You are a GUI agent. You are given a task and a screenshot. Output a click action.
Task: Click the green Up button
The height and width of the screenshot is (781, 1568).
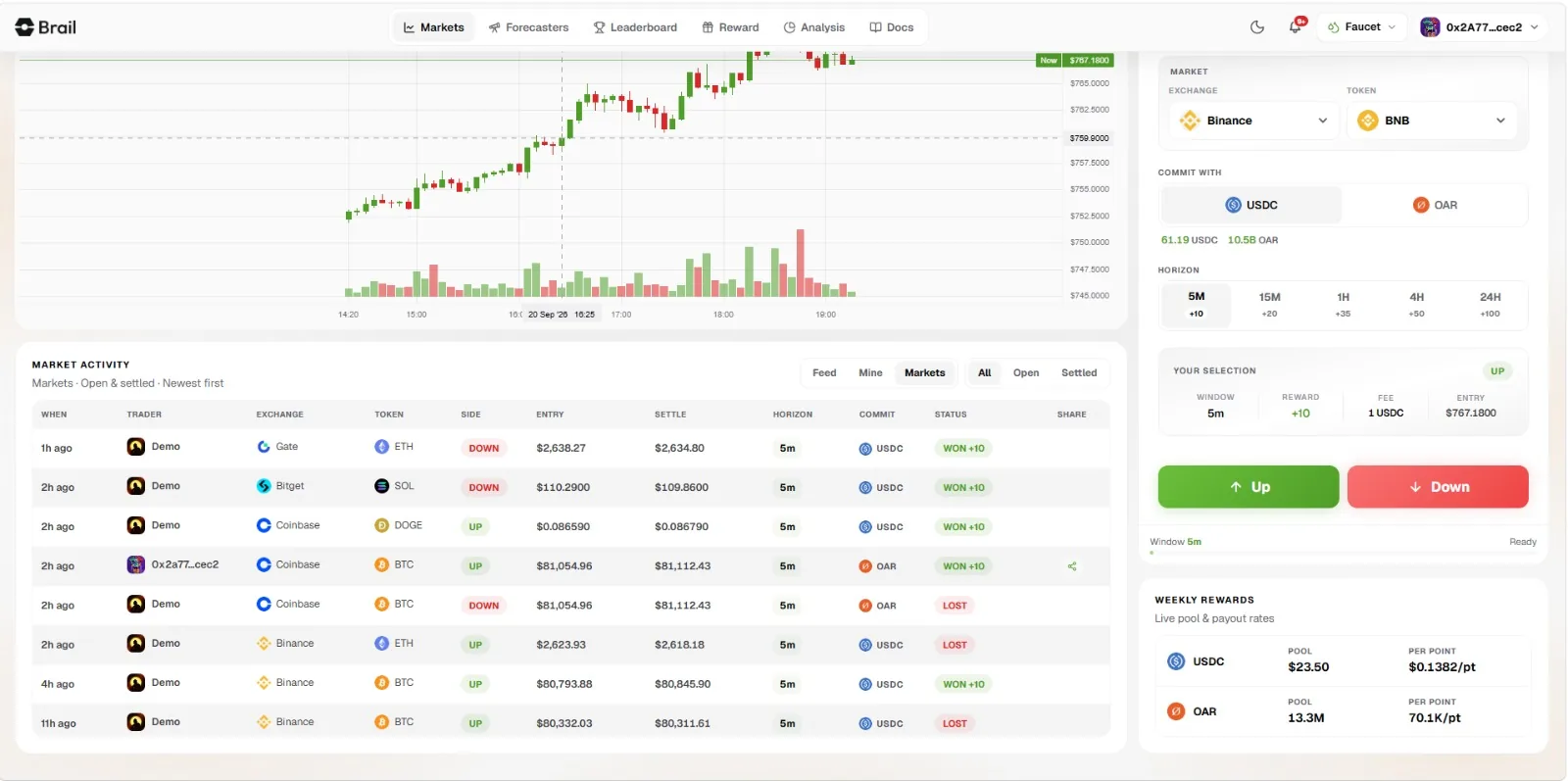click(x=1249, y=487)
